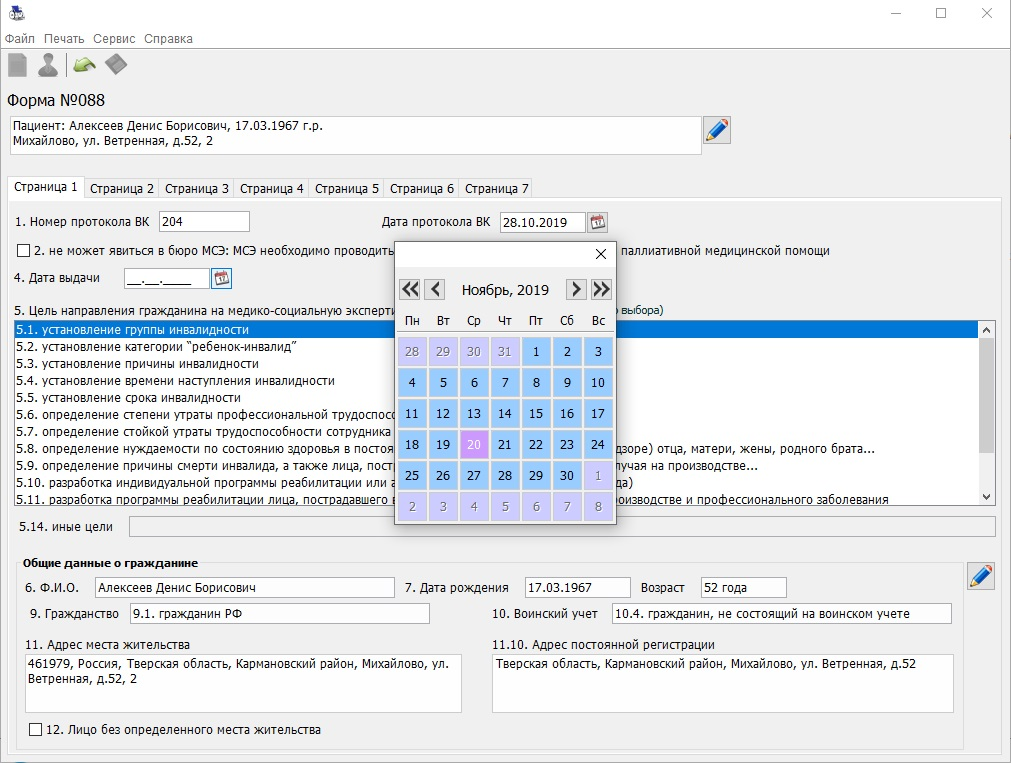Click the blank document toolbar icon
The image size is (1011, 763).
click(18, 65)
